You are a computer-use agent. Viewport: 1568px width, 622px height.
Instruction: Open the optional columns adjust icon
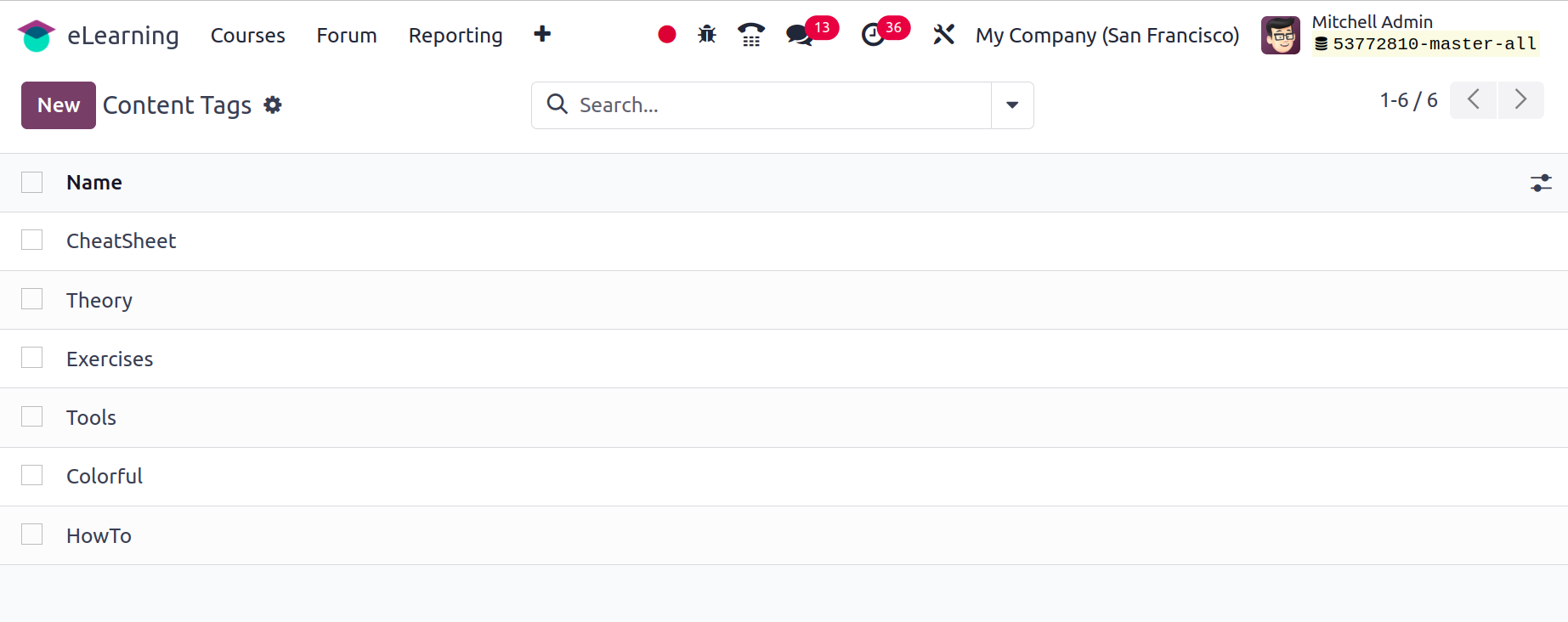click(1541, 183)
